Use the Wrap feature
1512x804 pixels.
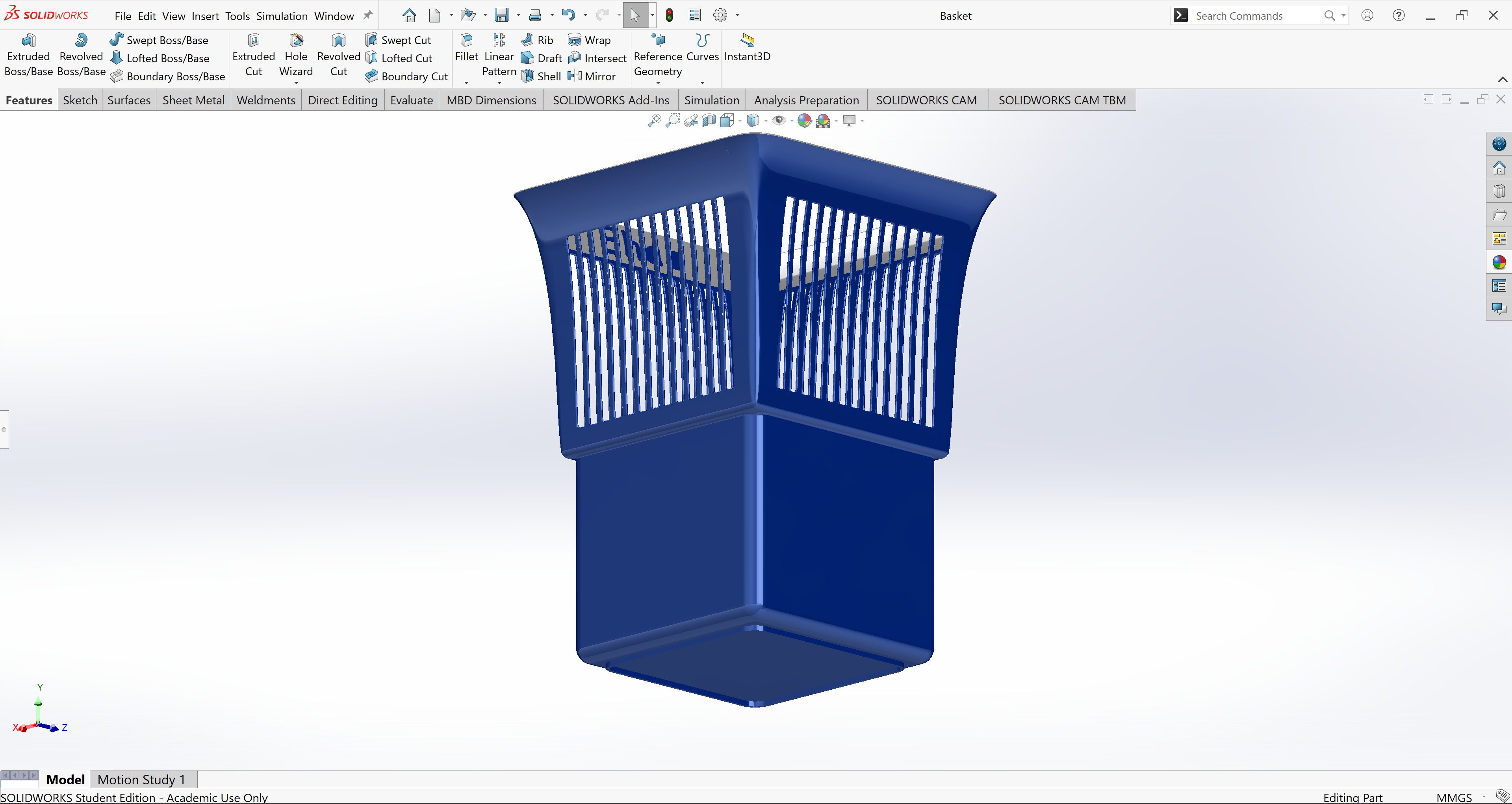589,40
